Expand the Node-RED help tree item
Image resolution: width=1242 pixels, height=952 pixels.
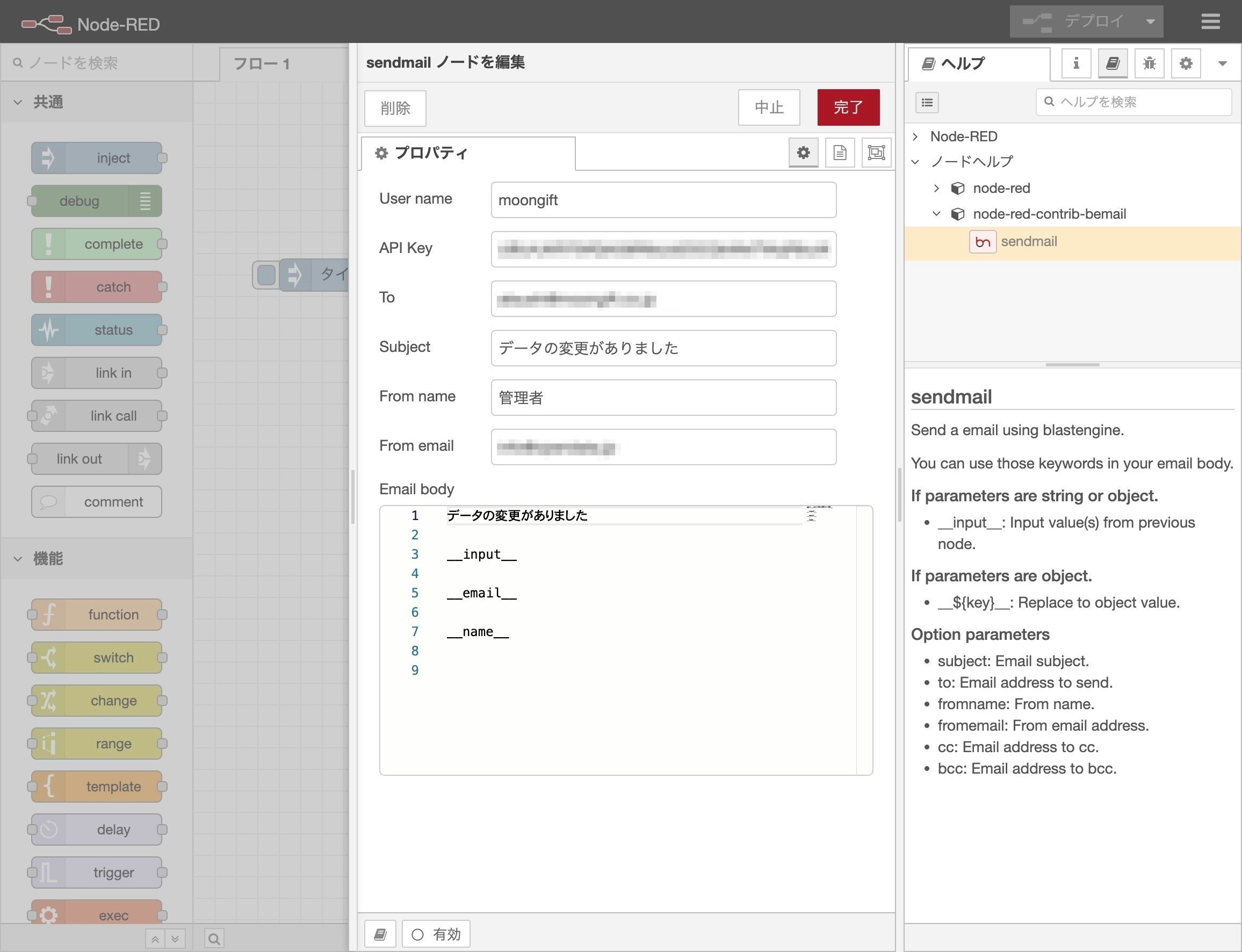pyautogui.click(x=915, y=136)
